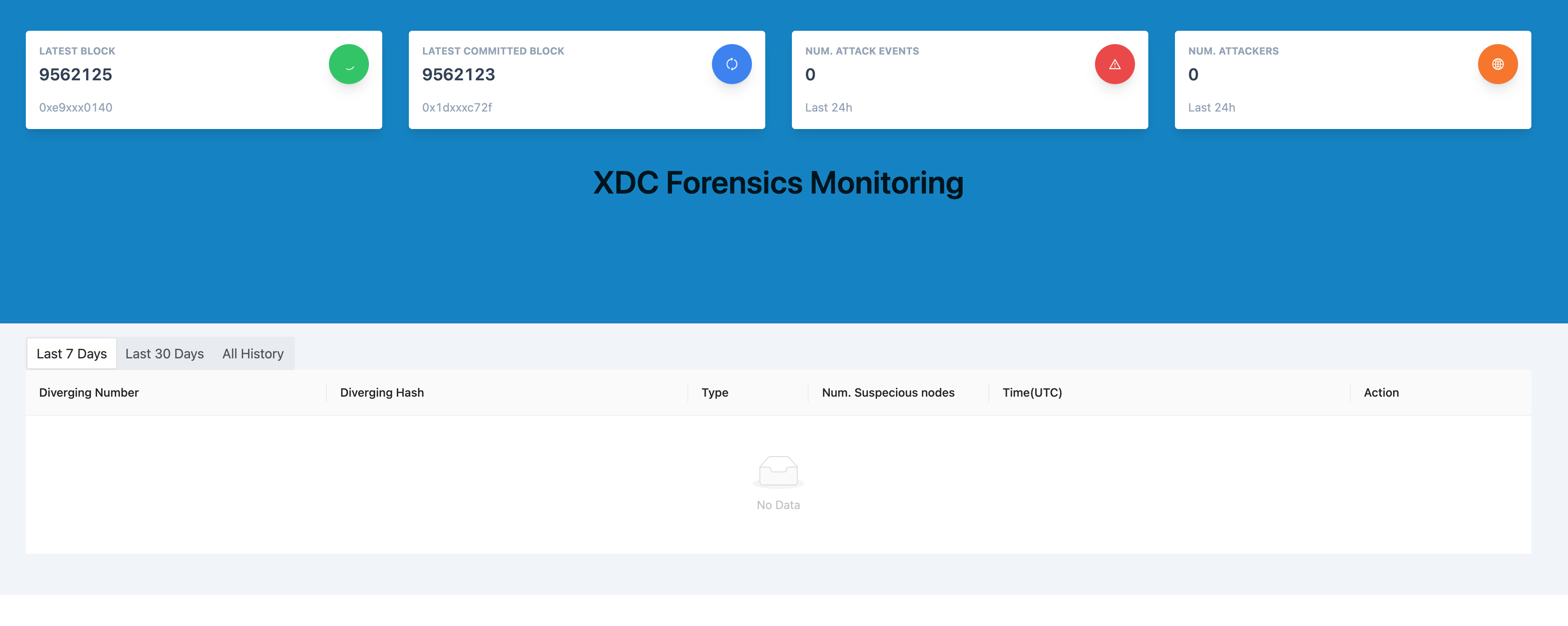Click the red warning triangle icon
1568x626 pixels.
point(1114,64)
